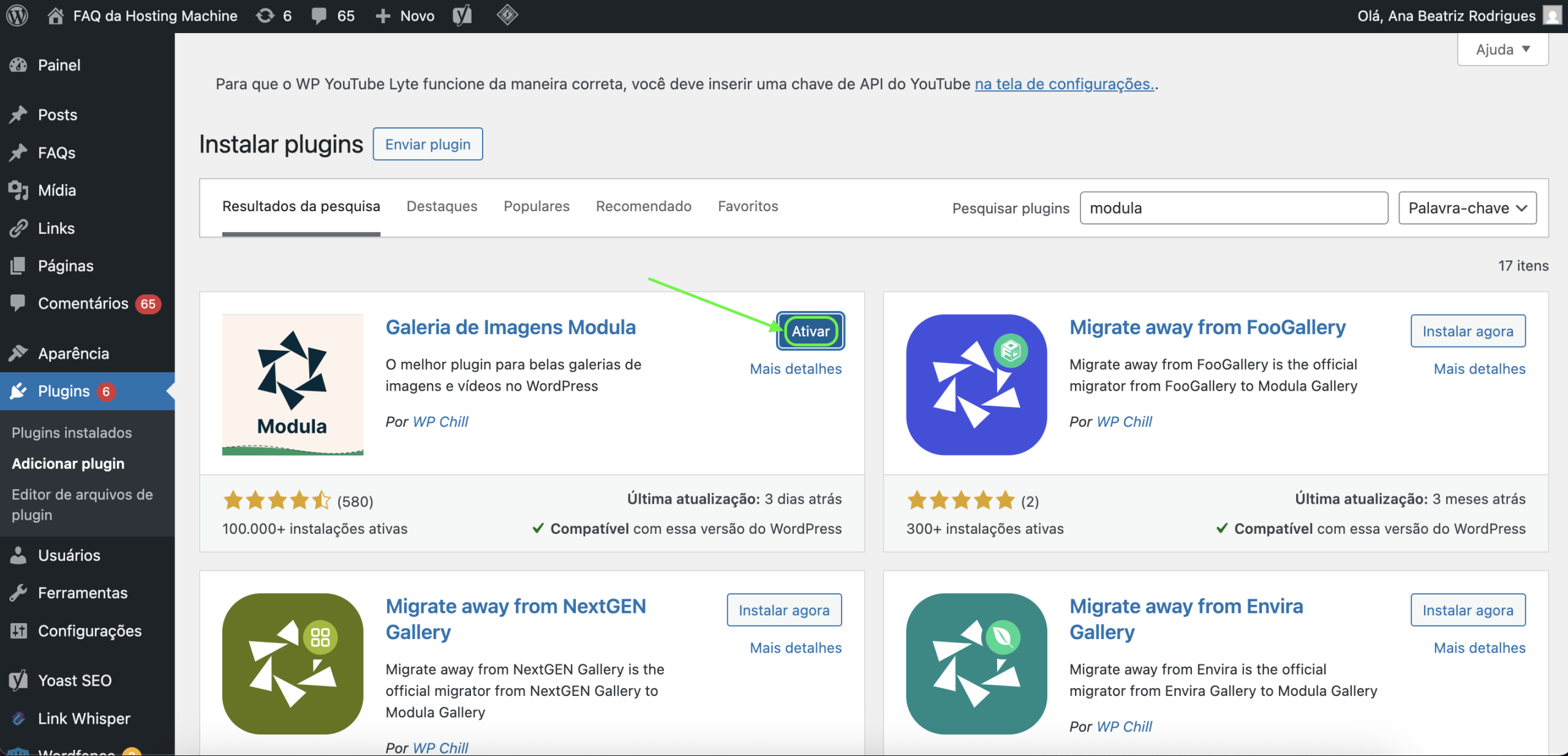This screenshot has width=1568, height=756.
Task: Click the red 6 badge beside Plugins
Action: point(106,392)
